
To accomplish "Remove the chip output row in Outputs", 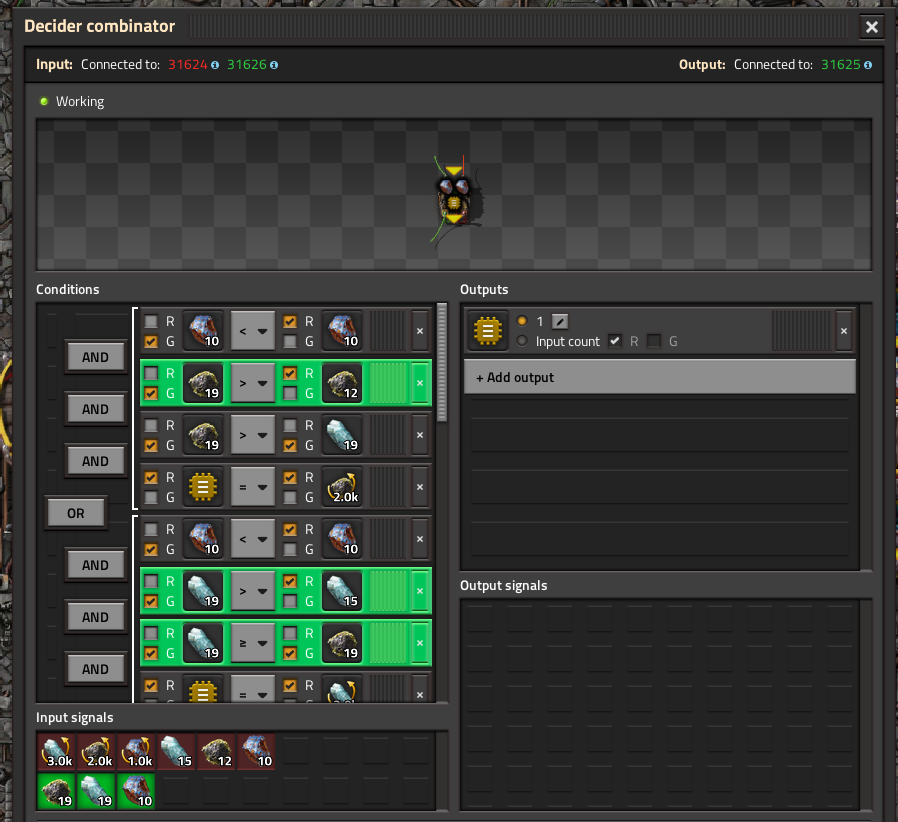I will (844, 331).
